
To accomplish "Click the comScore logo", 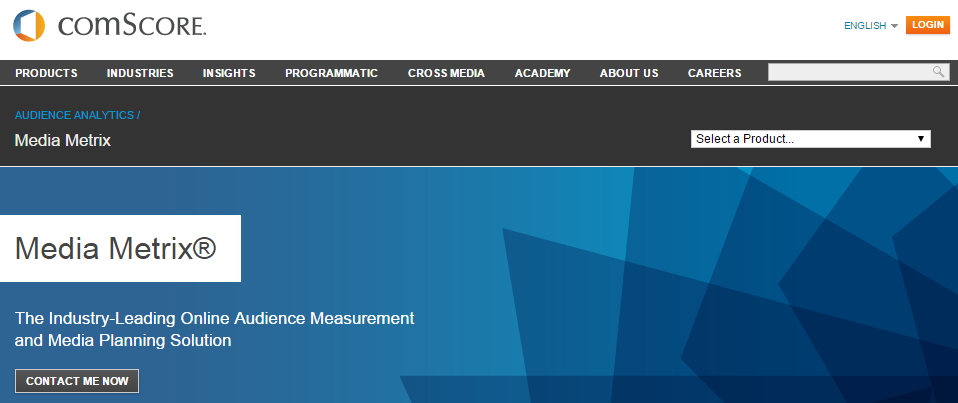I will click(110, 26).
